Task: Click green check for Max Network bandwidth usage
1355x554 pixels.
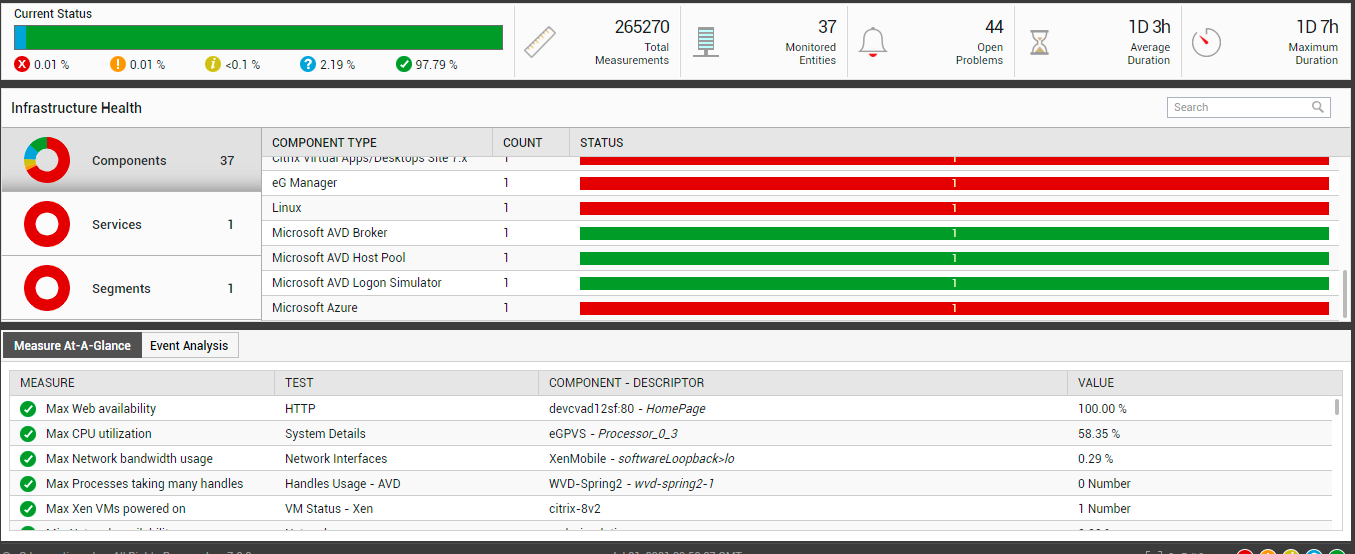Action: click(x=28, y=459)
